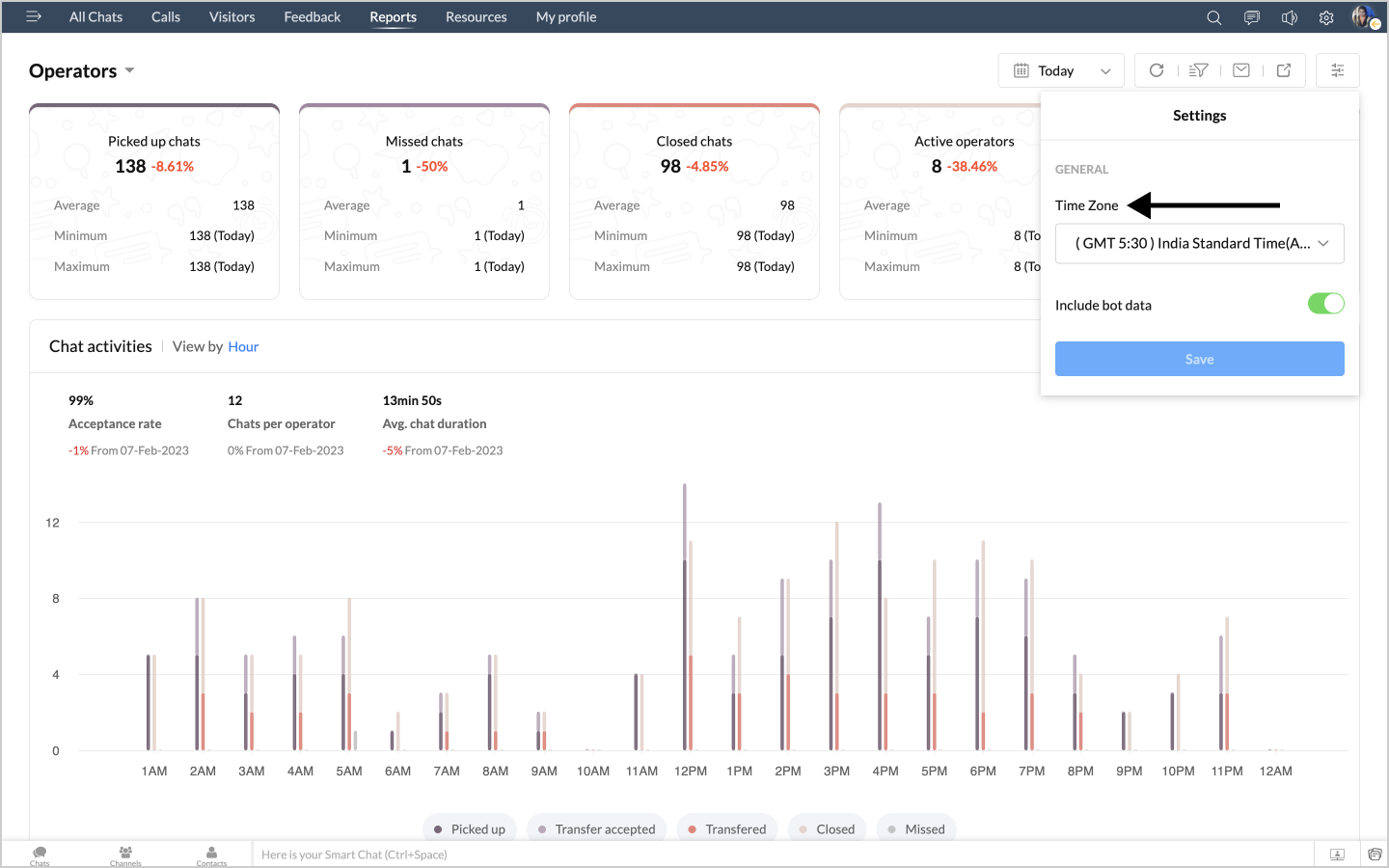Image resolution: width=1389 pixels, height=868 pixels.
Task: Click the export report icon
Action: (1284, 70)
